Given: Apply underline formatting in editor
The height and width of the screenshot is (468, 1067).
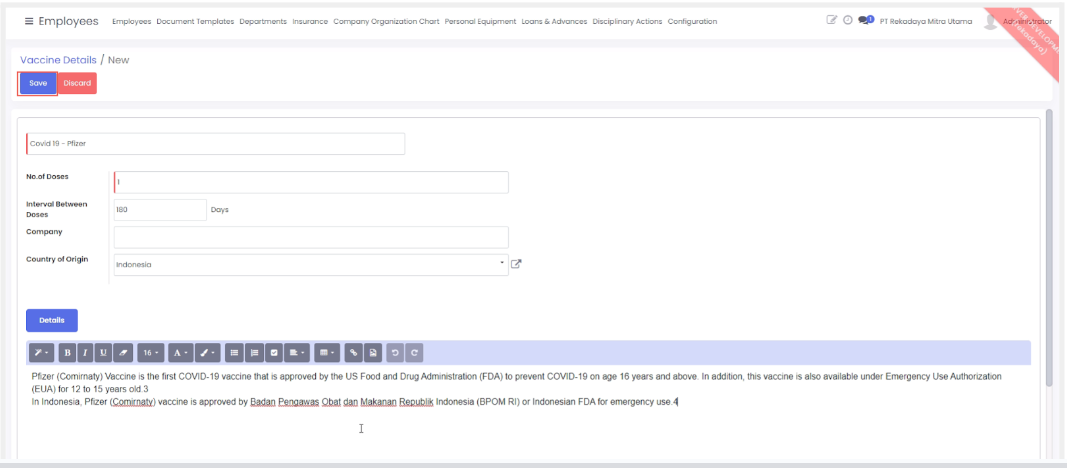Looking at the screenshot, I should 103,353.
